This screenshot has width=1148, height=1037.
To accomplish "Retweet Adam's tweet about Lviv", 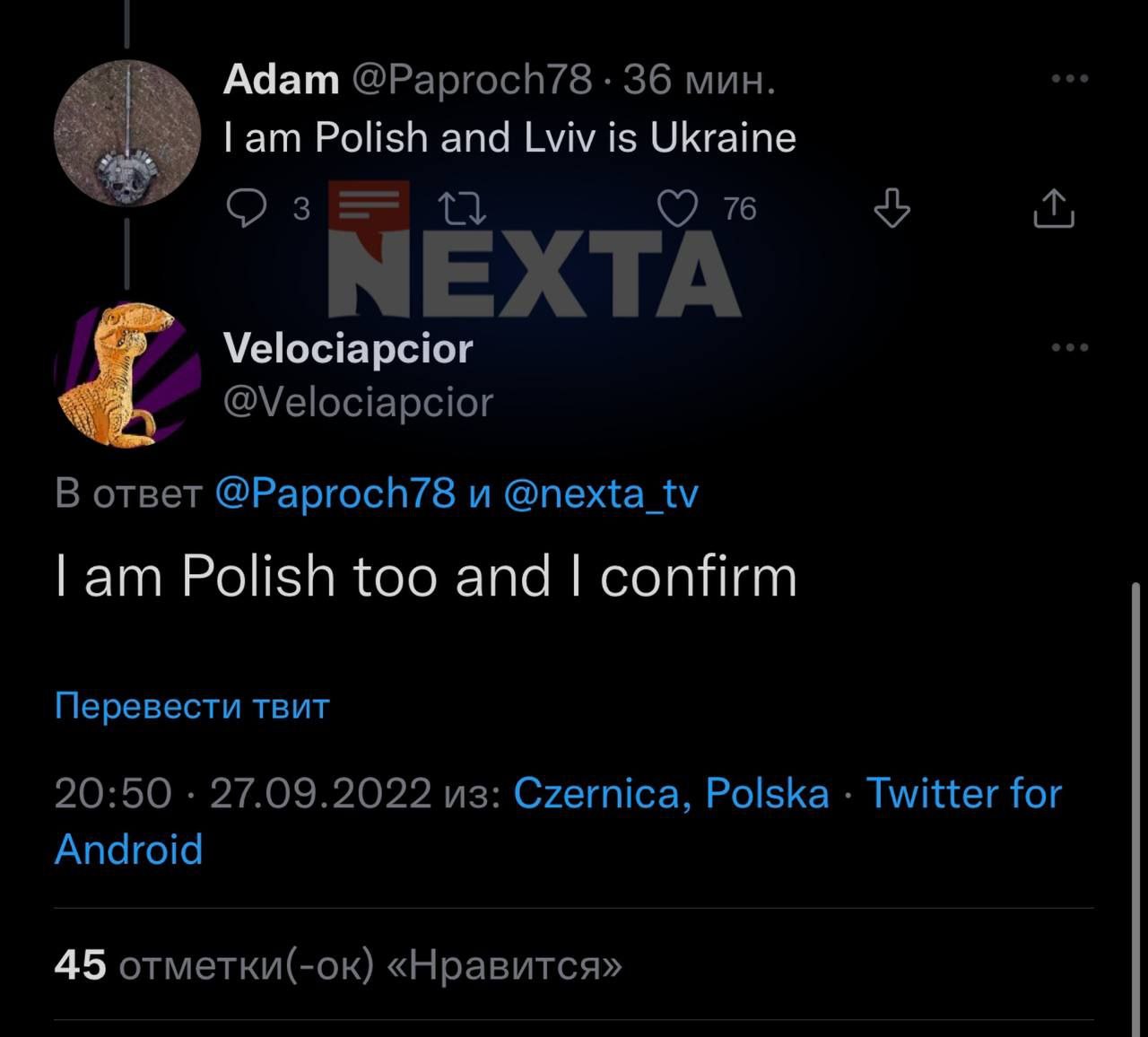I will point(462,209).
